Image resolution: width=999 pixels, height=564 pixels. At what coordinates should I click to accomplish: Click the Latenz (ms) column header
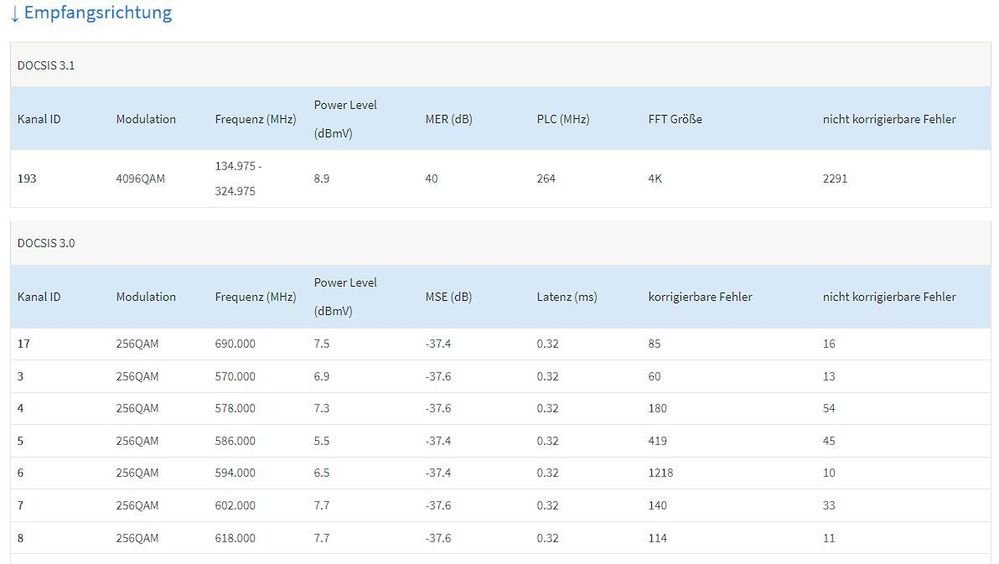(x=566, y=297)
